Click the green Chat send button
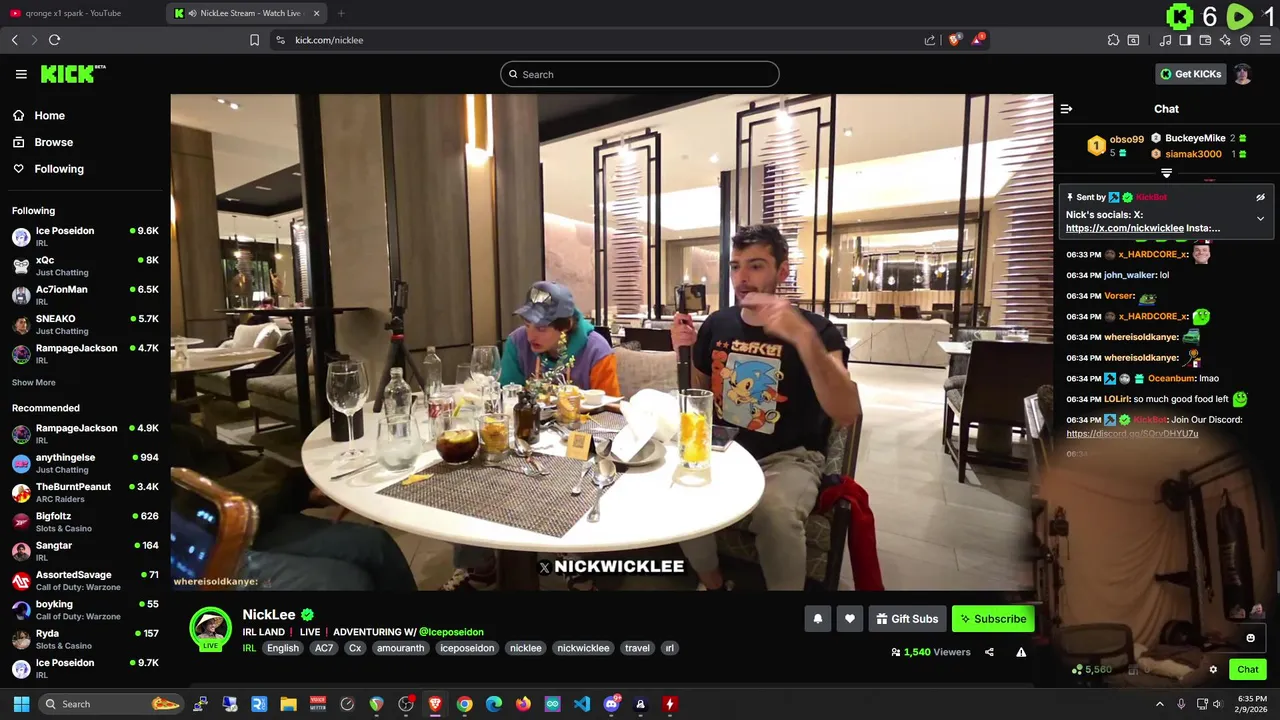The image size is (1280, 720). (1247, 670)
